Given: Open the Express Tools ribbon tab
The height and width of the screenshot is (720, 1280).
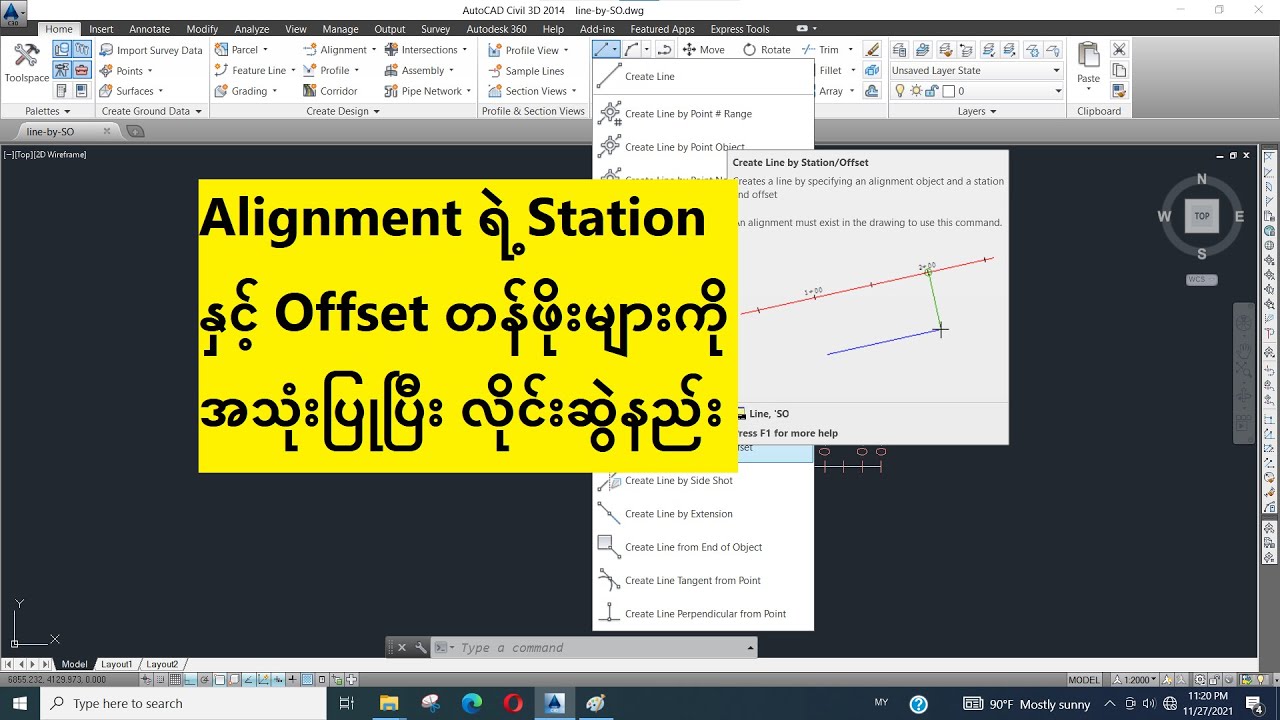Looking at the screenshot, I should point(740,29).
